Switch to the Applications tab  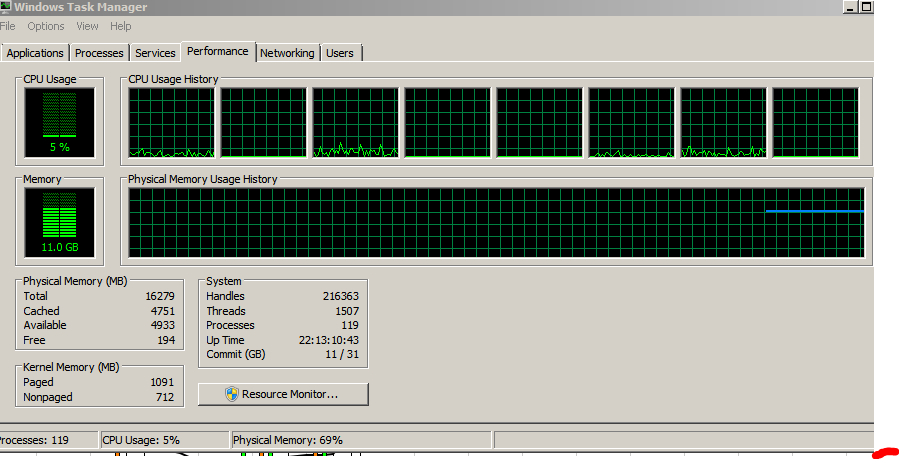pos(35,53)
